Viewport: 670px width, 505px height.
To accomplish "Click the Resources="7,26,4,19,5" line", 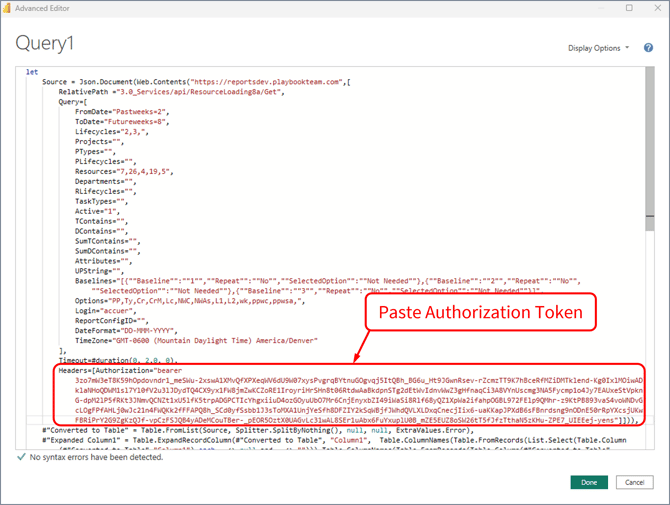I will pyautogui.click(x=124, y=171).
